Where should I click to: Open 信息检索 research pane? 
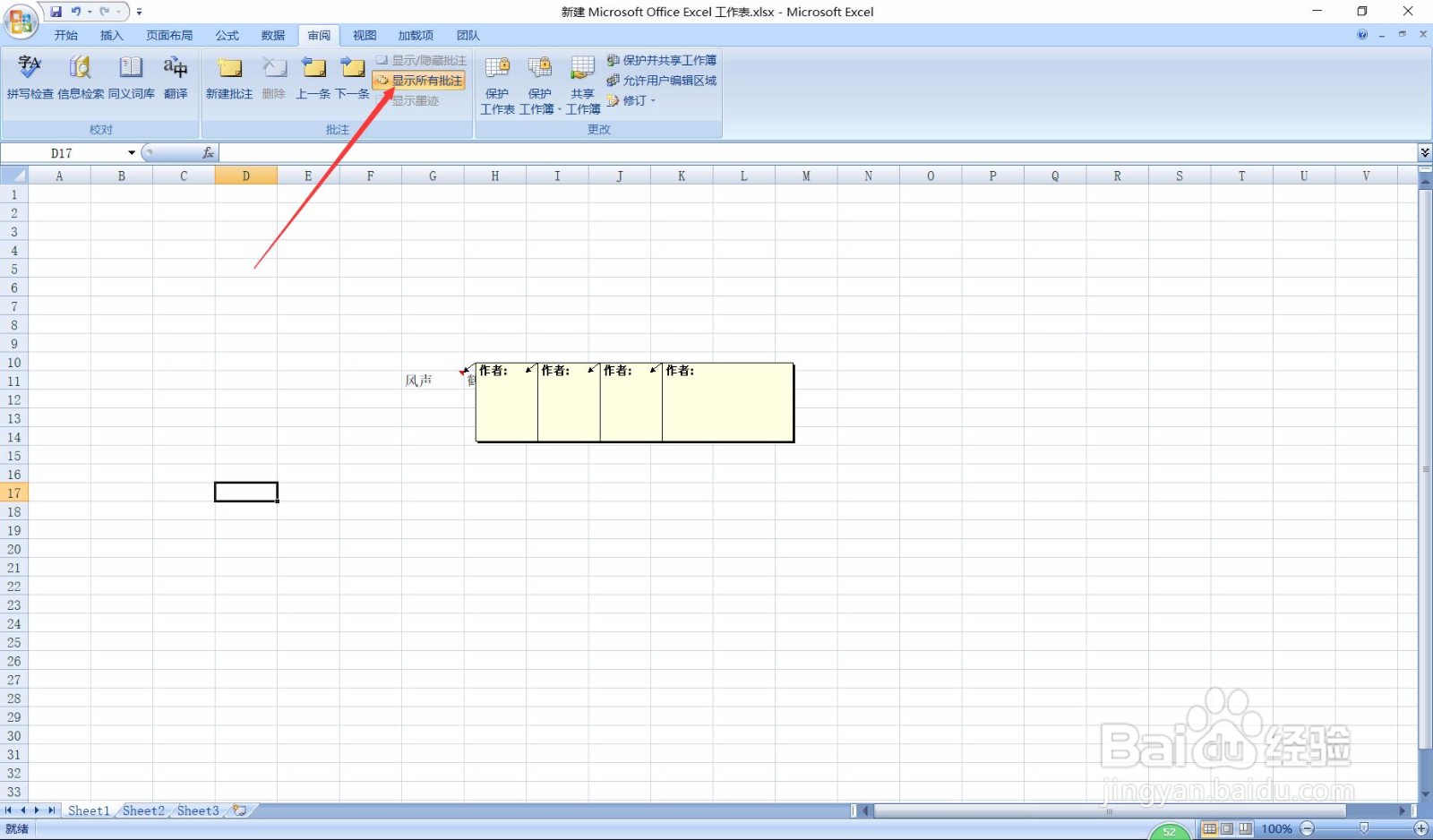[81, 78]
